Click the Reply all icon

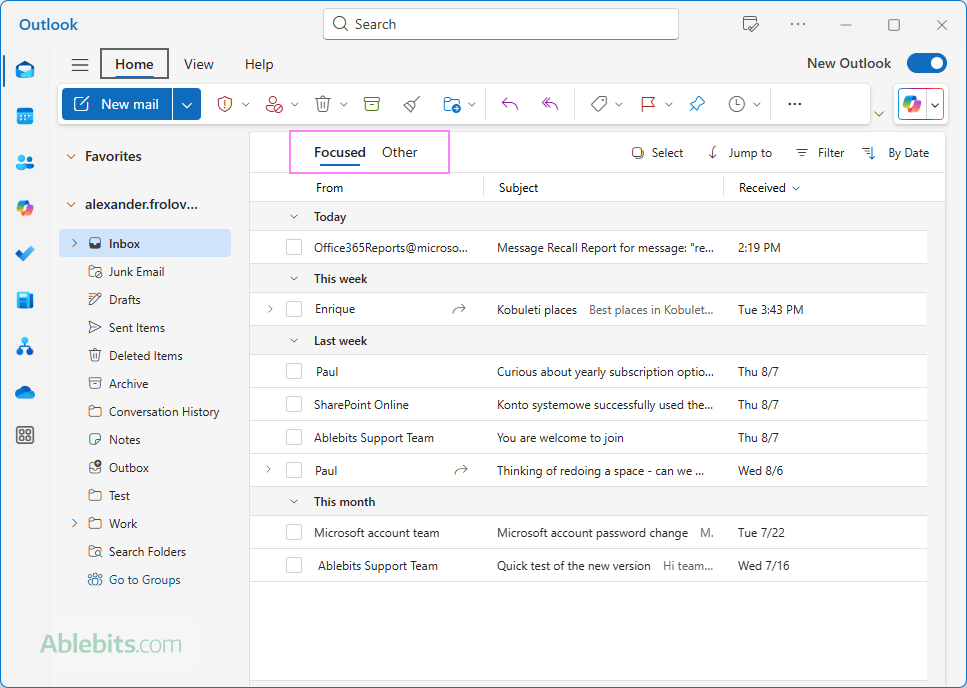549,104
